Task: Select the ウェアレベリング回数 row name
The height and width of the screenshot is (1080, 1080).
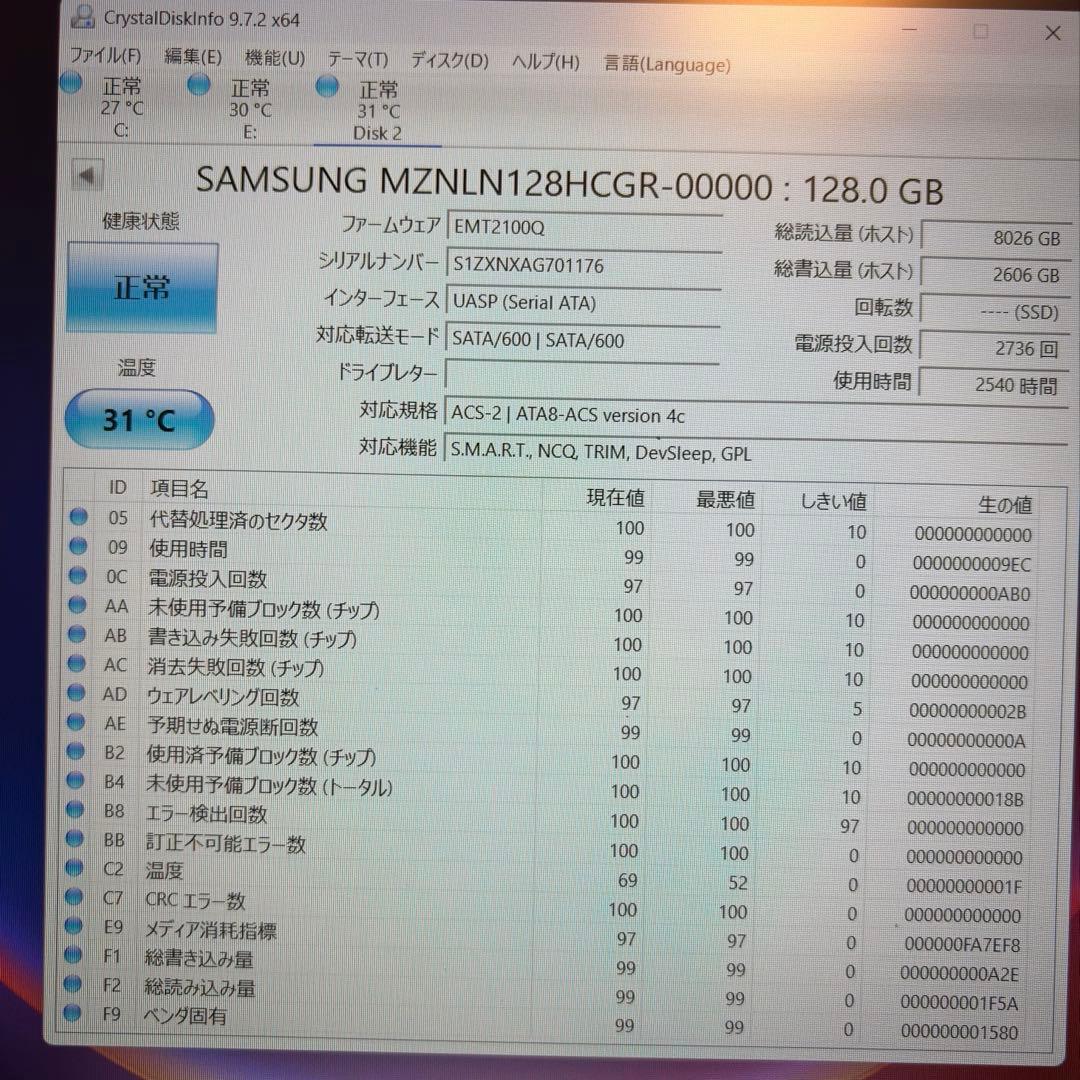Action: (x=222, y=696)
